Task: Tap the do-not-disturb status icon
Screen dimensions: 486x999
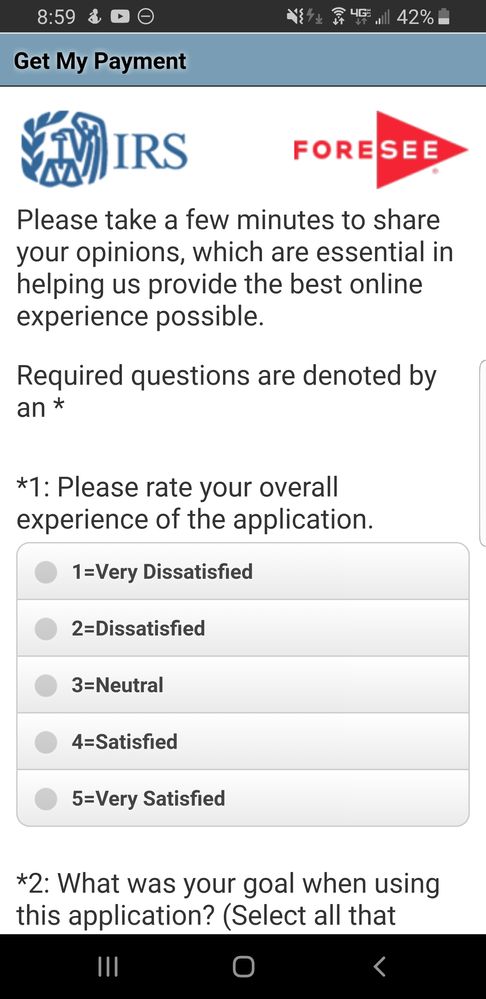Action: coord(146,17)
